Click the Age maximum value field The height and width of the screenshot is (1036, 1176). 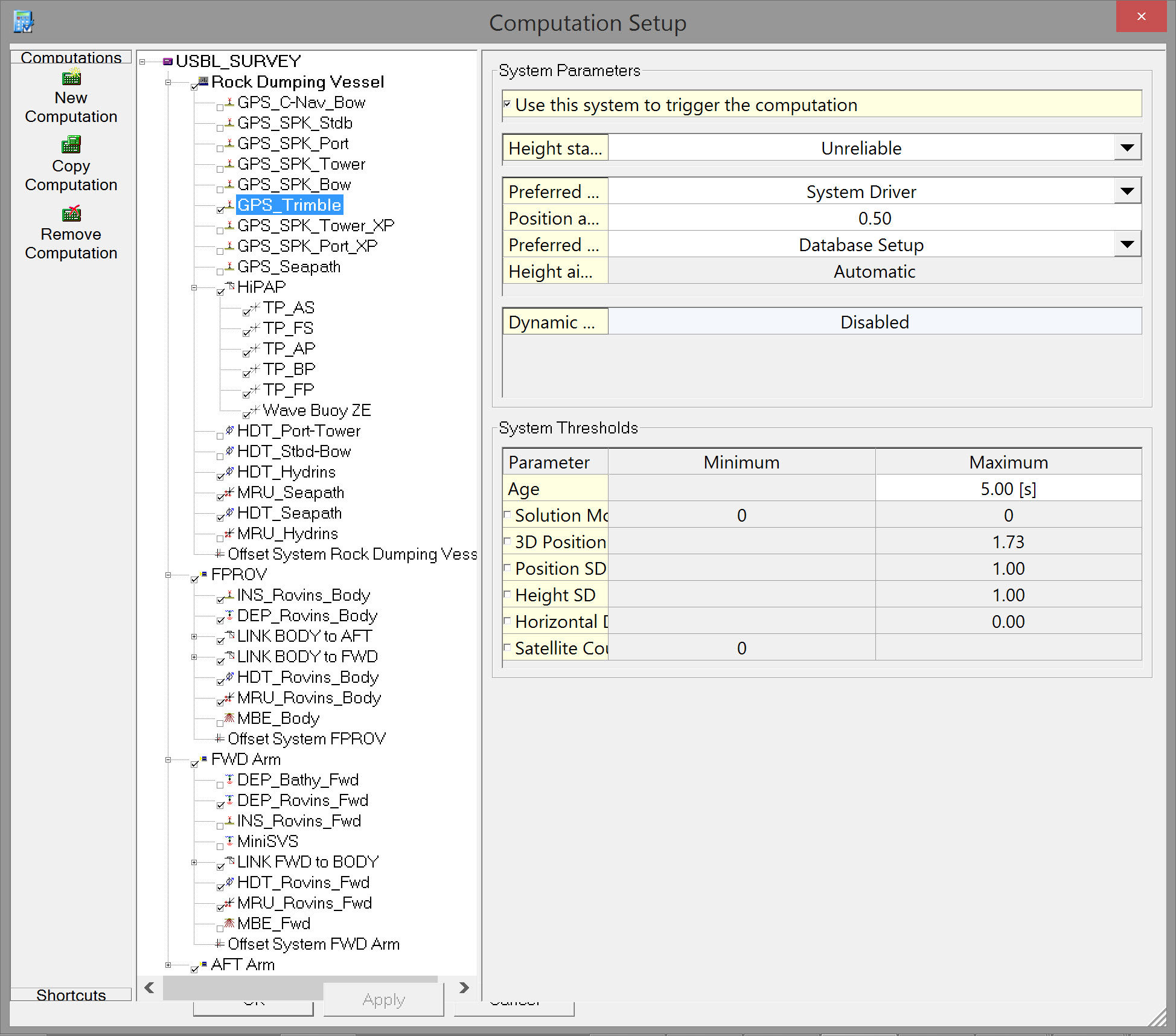click(1008, 488)
